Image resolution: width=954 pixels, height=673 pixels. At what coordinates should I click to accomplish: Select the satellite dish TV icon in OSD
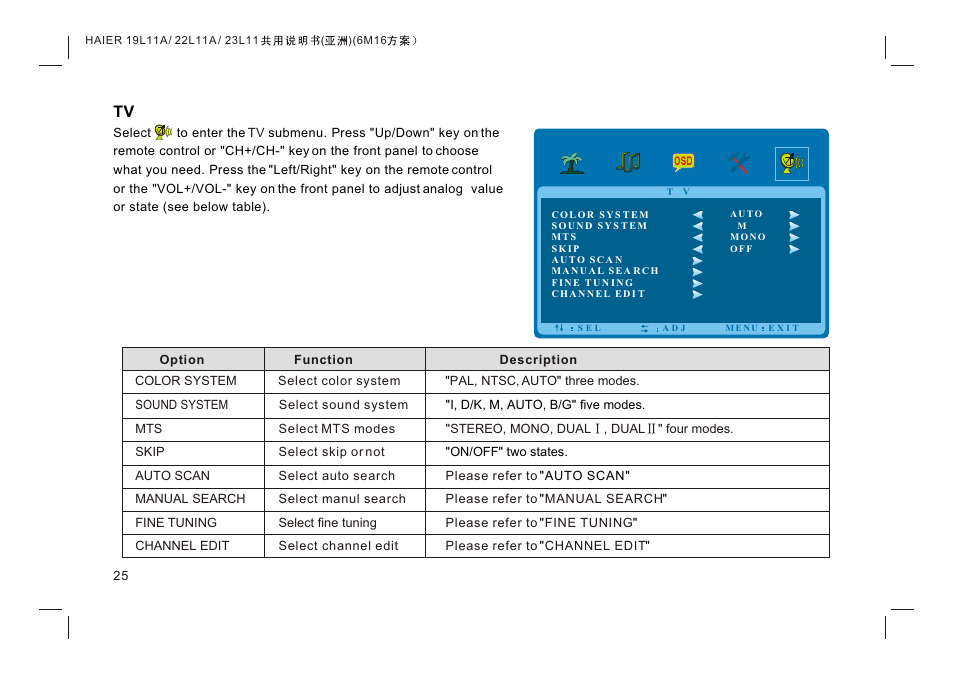tap(792, 164)
